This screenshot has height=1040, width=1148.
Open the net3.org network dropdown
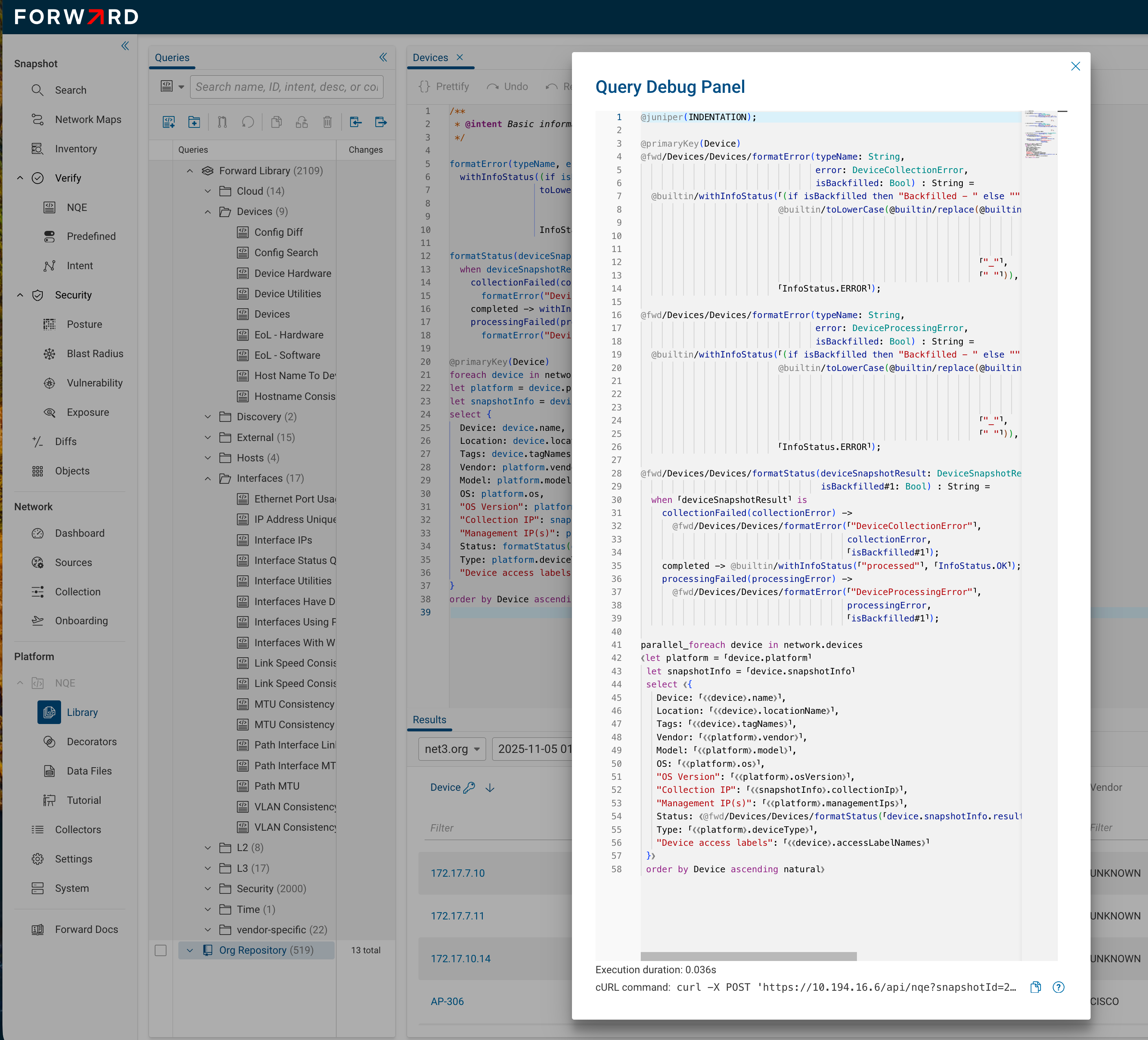pyautogui.click(x=452, y=749)
